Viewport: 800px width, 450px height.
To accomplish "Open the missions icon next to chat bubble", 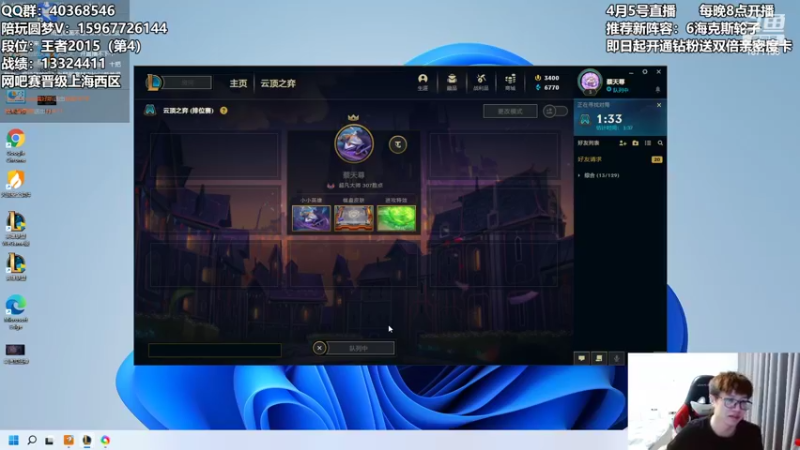I will (599, 358).
